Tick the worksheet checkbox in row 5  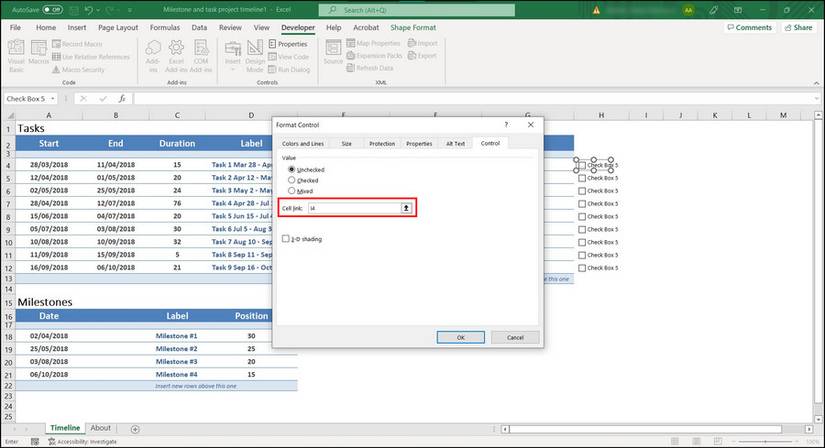coord(582,178)
